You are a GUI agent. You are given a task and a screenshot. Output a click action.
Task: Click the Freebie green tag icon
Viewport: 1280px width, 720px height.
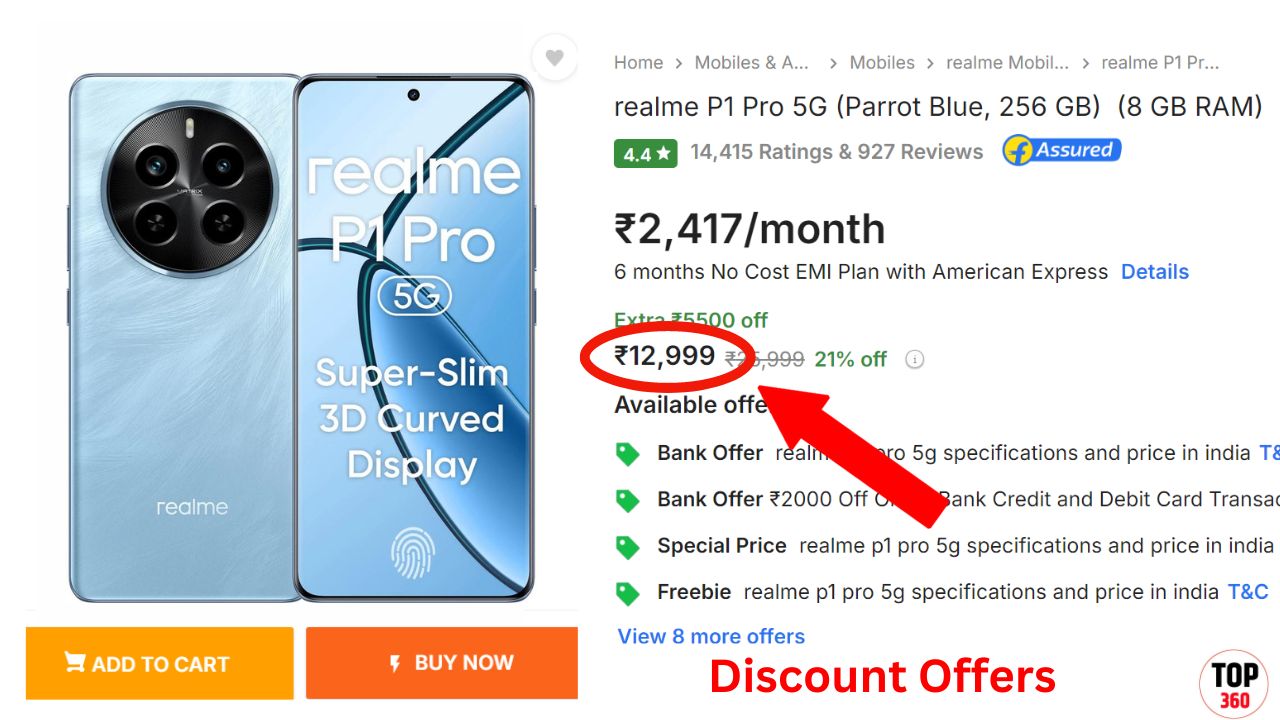627,593
